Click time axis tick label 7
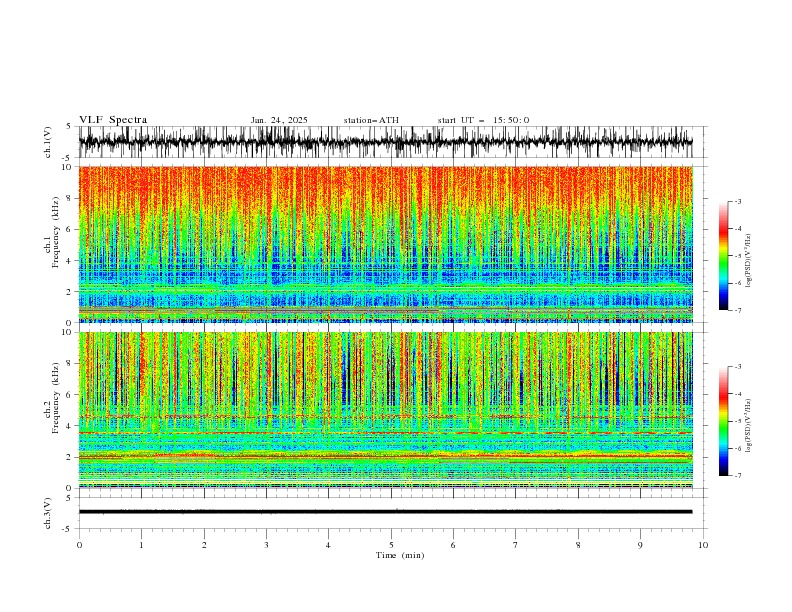This screenshot has width=792, height=612. click(x=516, y=545)
